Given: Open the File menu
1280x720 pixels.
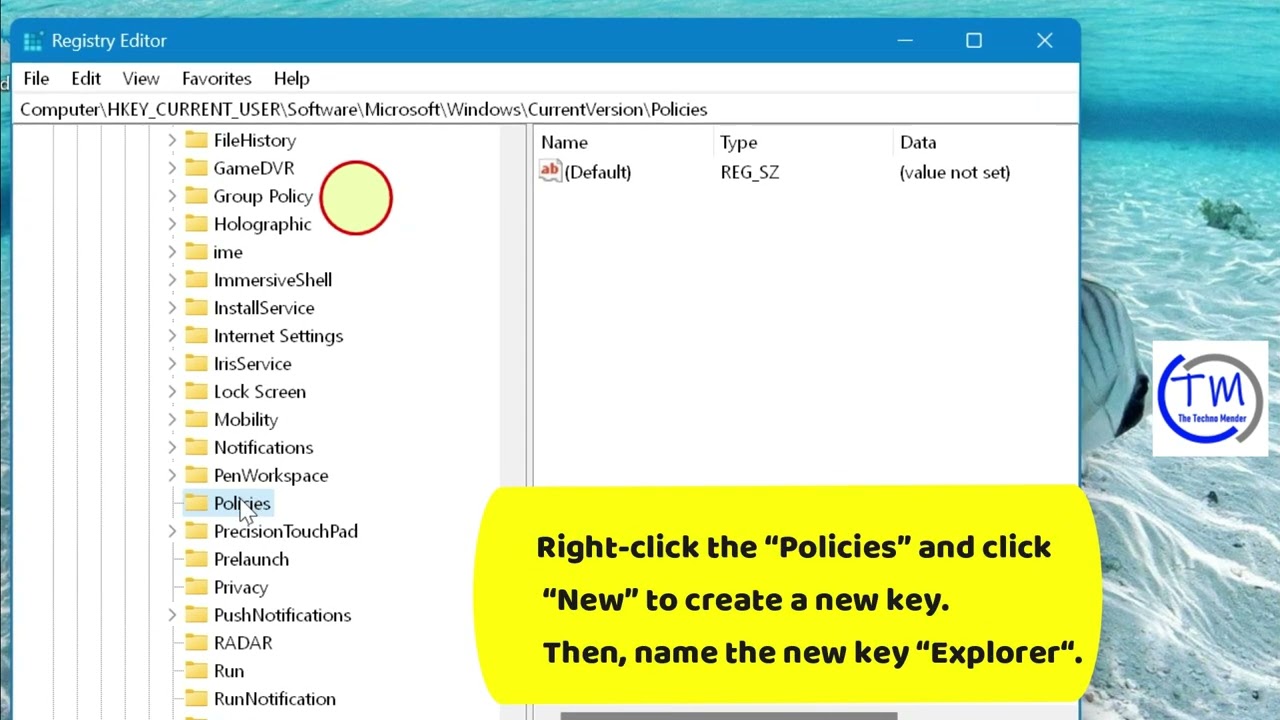Looking at the screenshot, I should point(36,78).
